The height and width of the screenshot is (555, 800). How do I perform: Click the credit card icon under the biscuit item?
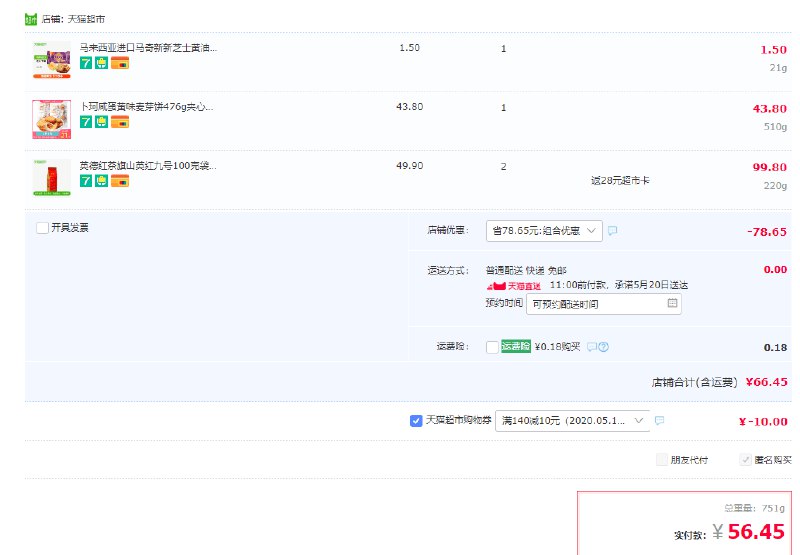point(120,63)
